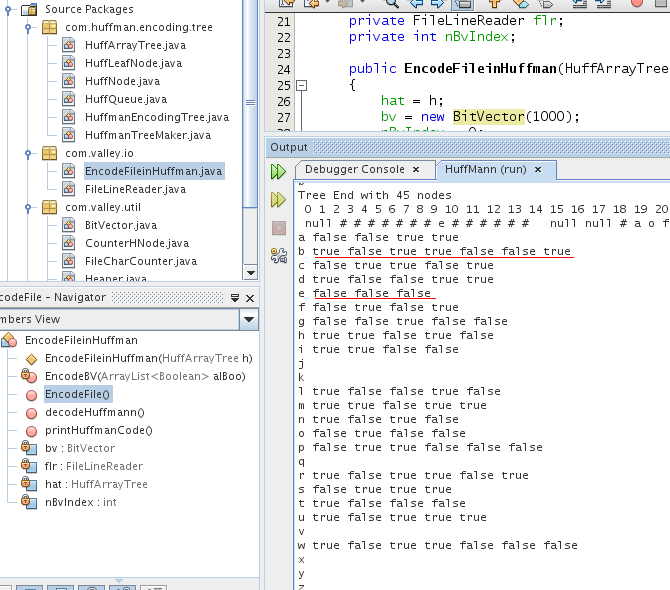Image resolution: width=670 pixels, height=590 pixels.
Task: Click the FileCharCounter.java file icon
Action: 68,261
